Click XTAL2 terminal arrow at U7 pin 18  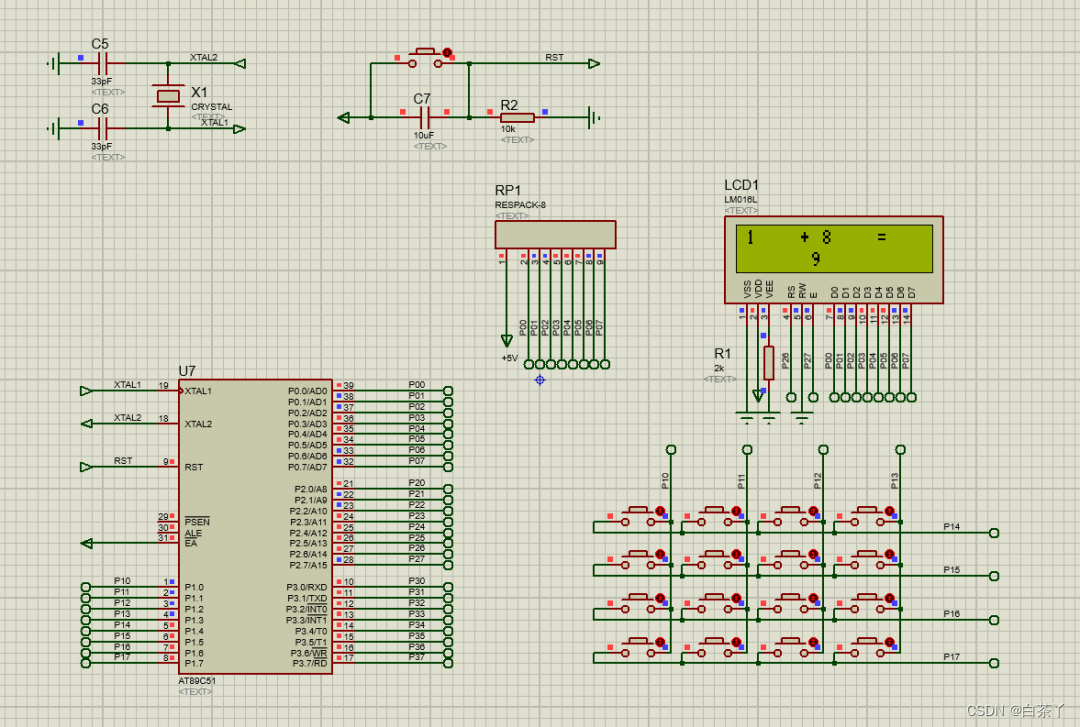(x=87, y=423)
